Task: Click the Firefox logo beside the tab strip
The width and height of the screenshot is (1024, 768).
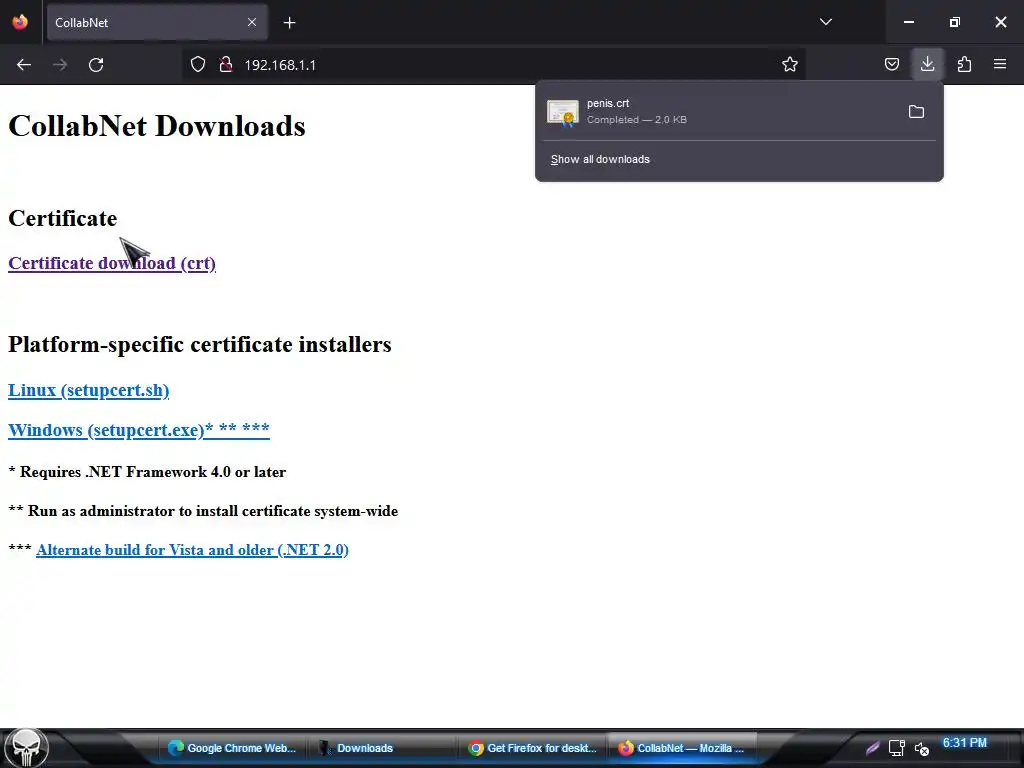Action: pos(20,22)
